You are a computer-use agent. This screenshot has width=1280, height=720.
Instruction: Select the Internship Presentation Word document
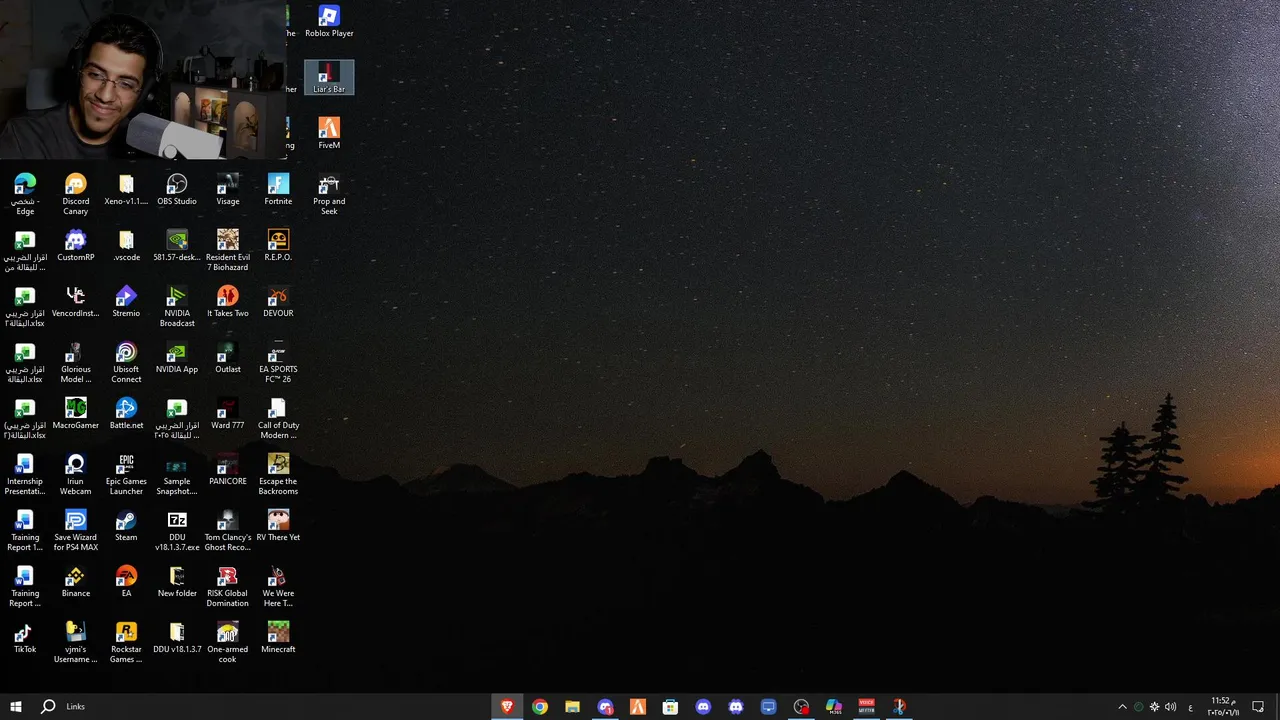point(25,474)
